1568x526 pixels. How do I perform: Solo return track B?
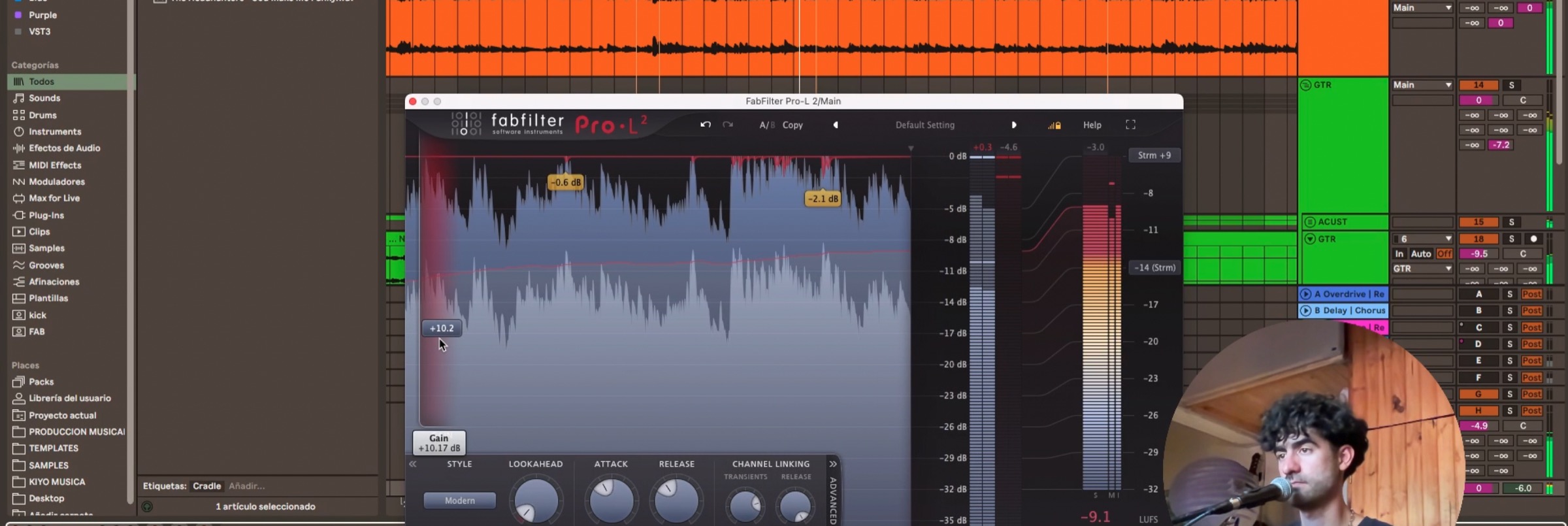[1510, 311]
